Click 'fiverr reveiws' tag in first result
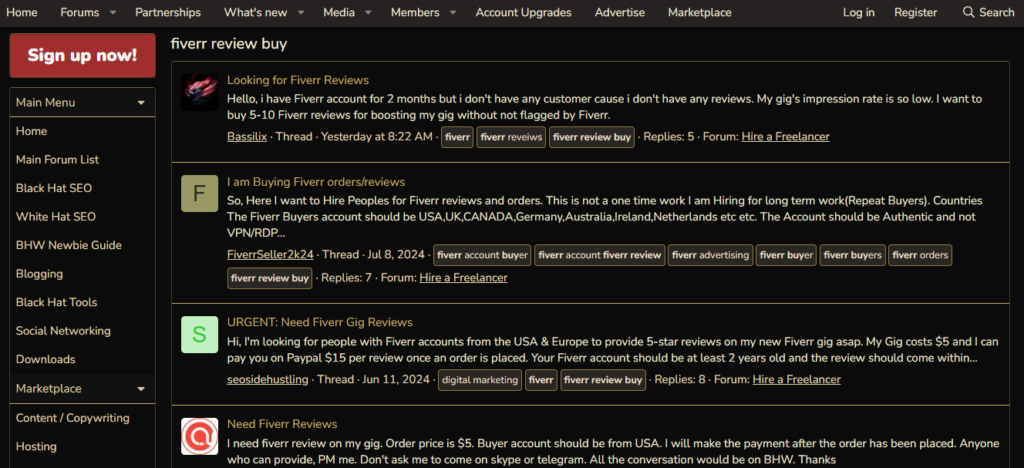 [511, 138]
